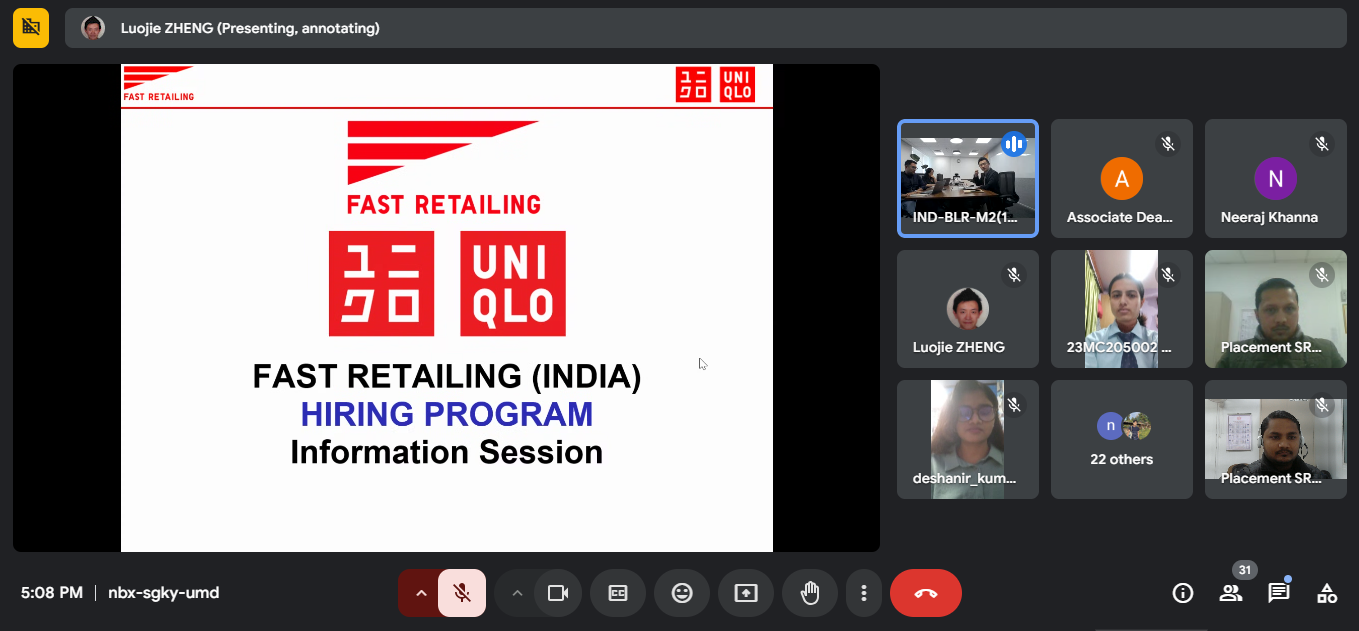Toggle closed captions button
The height and width of the screenshot is (631, 1359).
click(x=618, y=593)
